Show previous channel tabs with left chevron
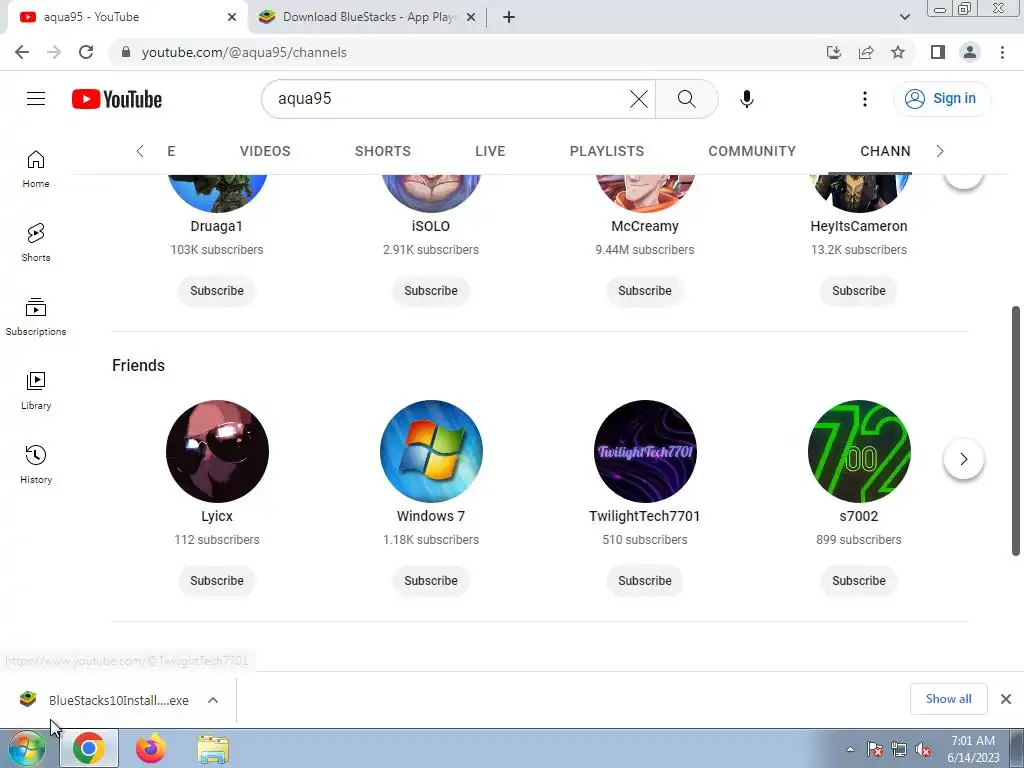Image resolution: width=1024 pixels, height=768 pixels. tap(140, 151)
